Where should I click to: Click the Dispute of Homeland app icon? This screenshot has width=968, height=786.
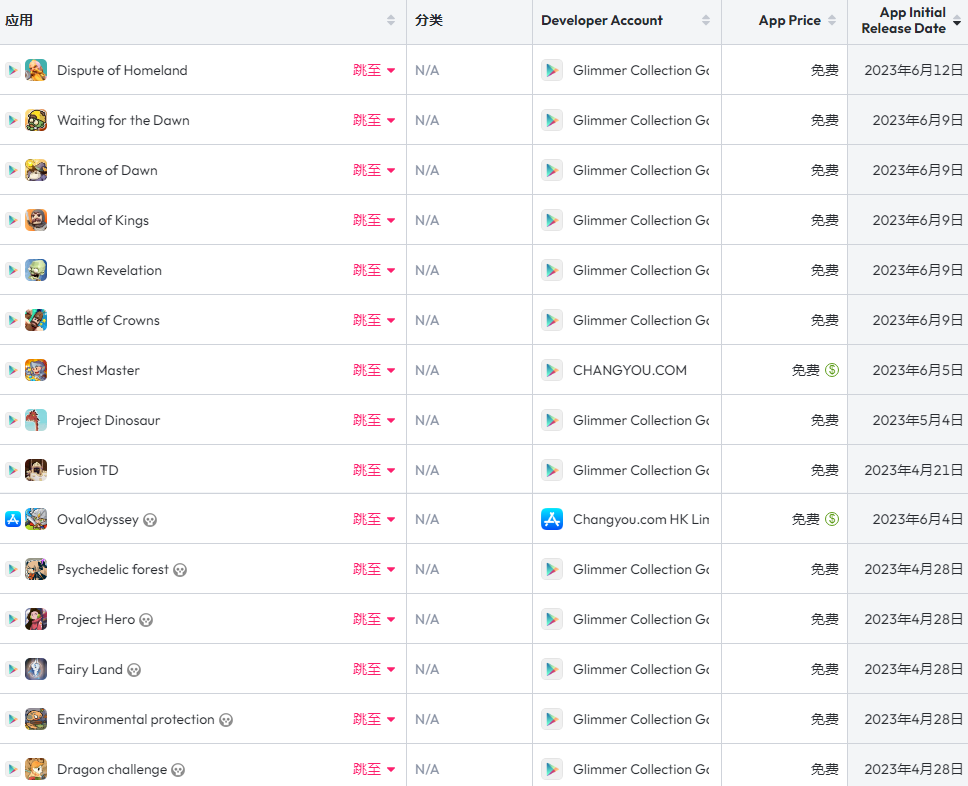point(36,70)
